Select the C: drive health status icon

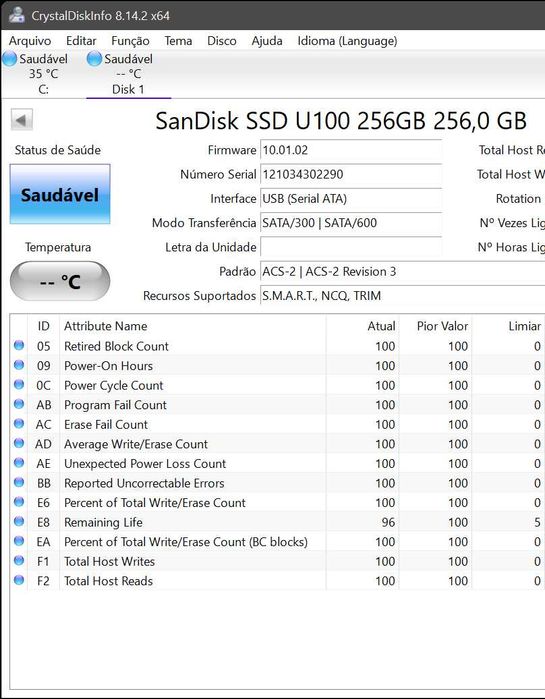[9, 59]
